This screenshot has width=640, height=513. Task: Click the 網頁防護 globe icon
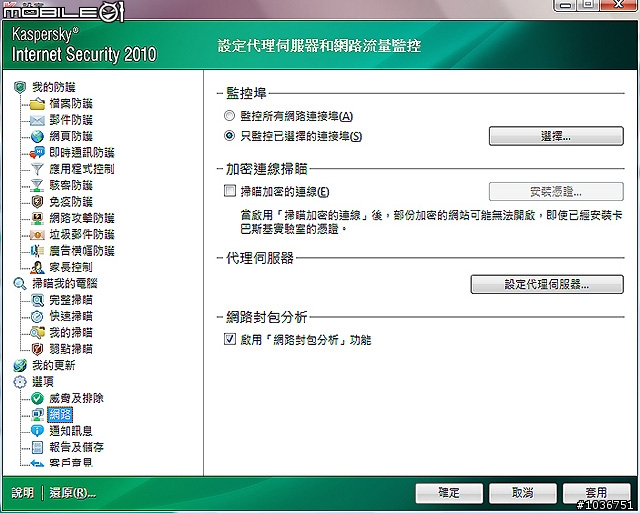(37, 136)
